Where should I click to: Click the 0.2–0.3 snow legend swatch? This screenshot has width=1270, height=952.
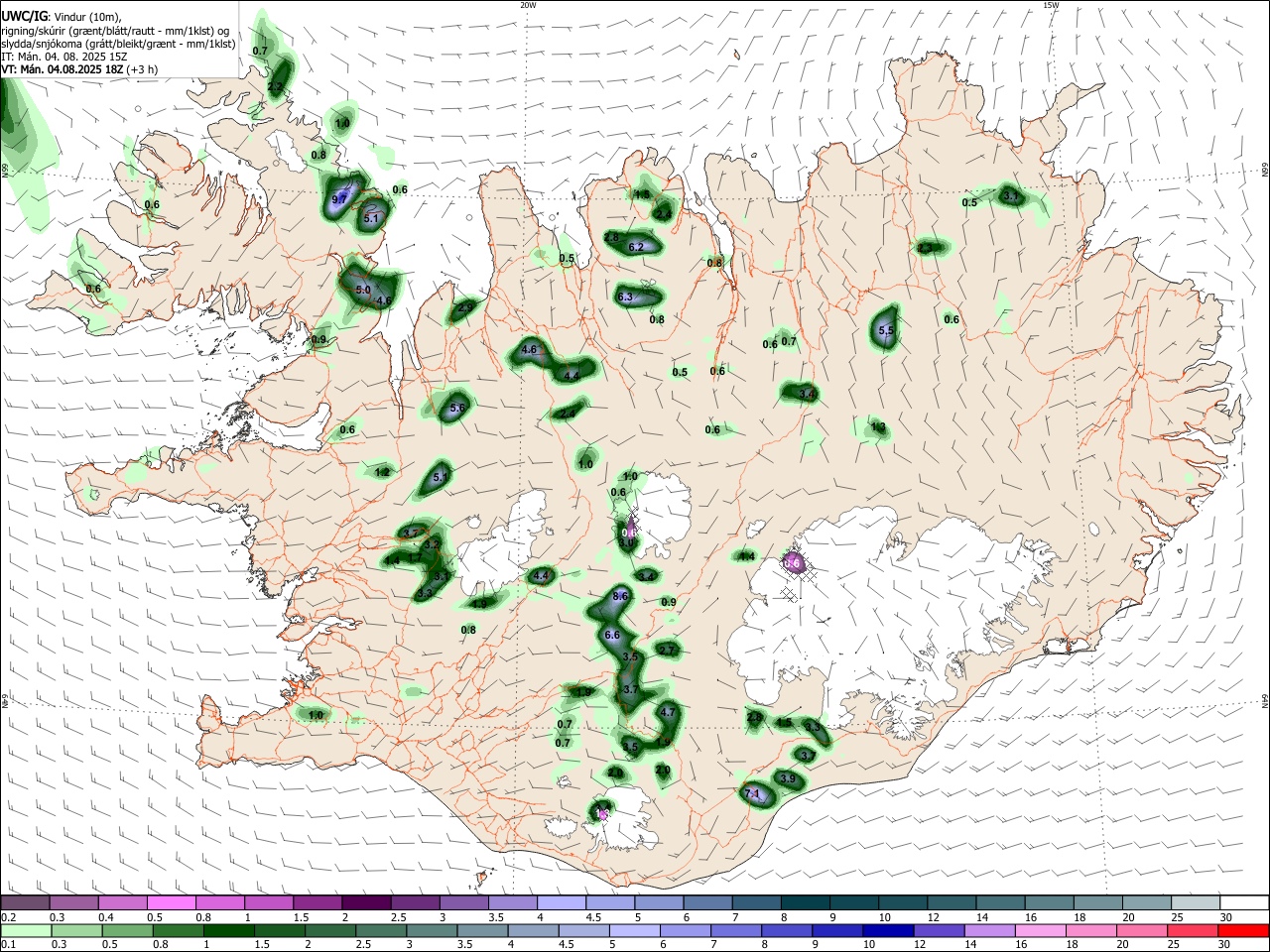[x=25, y=902]
